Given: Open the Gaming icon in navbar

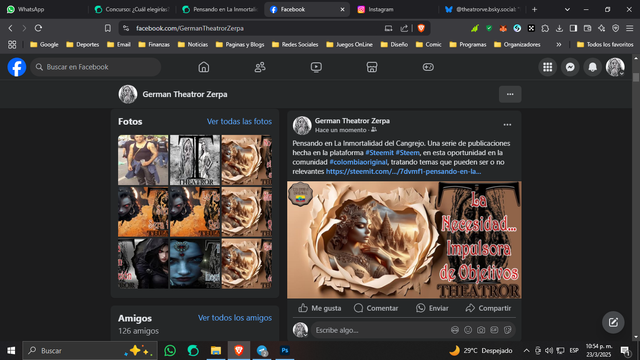Looking at the screenshot, I should 428,67.
